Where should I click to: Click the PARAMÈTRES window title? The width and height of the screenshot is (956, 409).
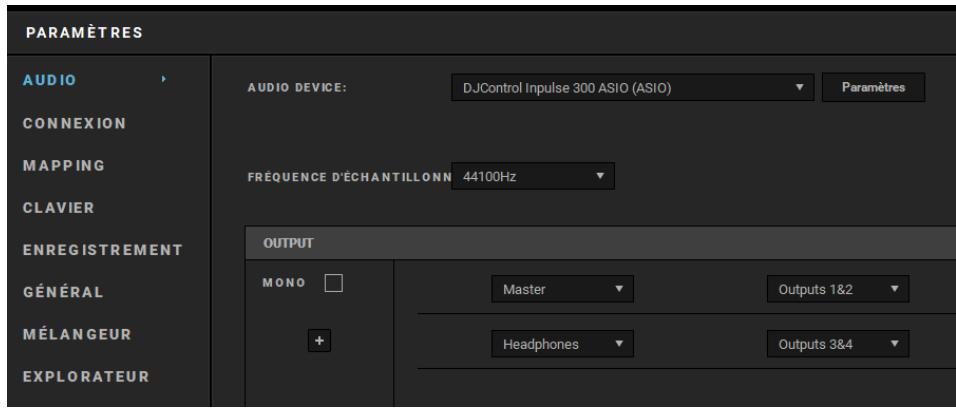84,33
